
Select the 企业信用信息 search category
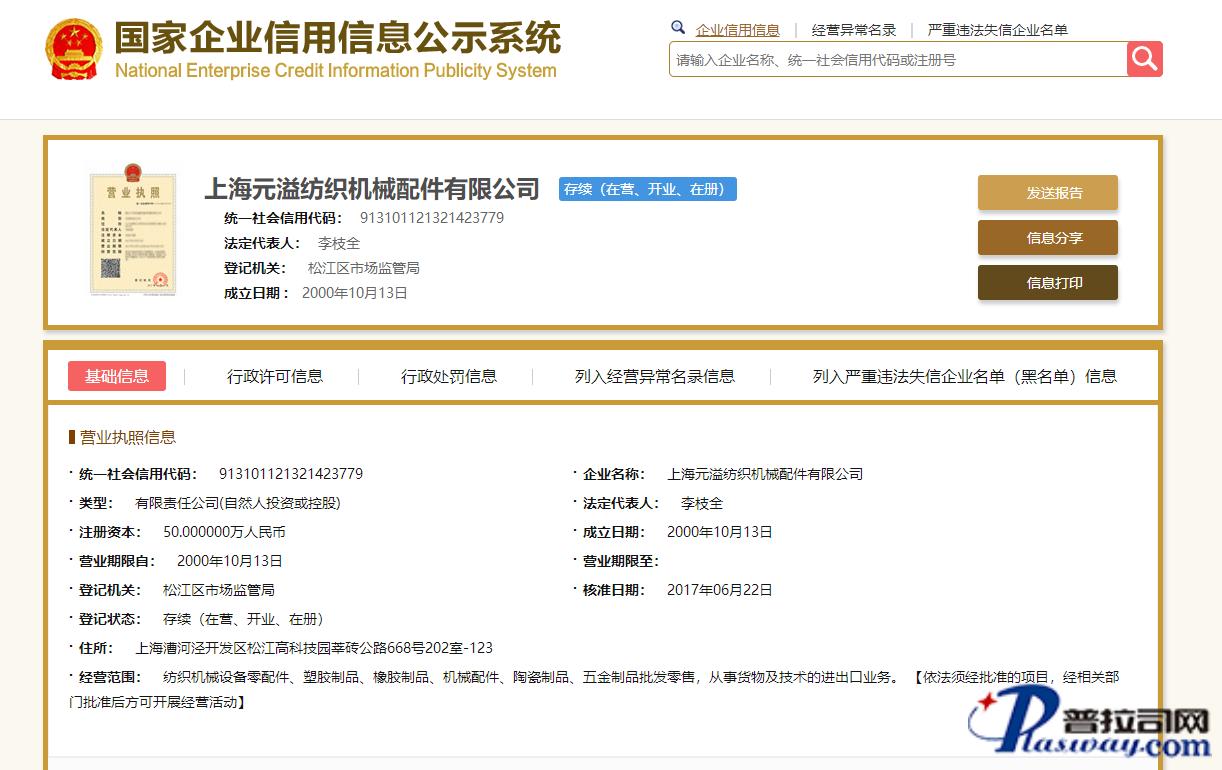coord(737,30)
